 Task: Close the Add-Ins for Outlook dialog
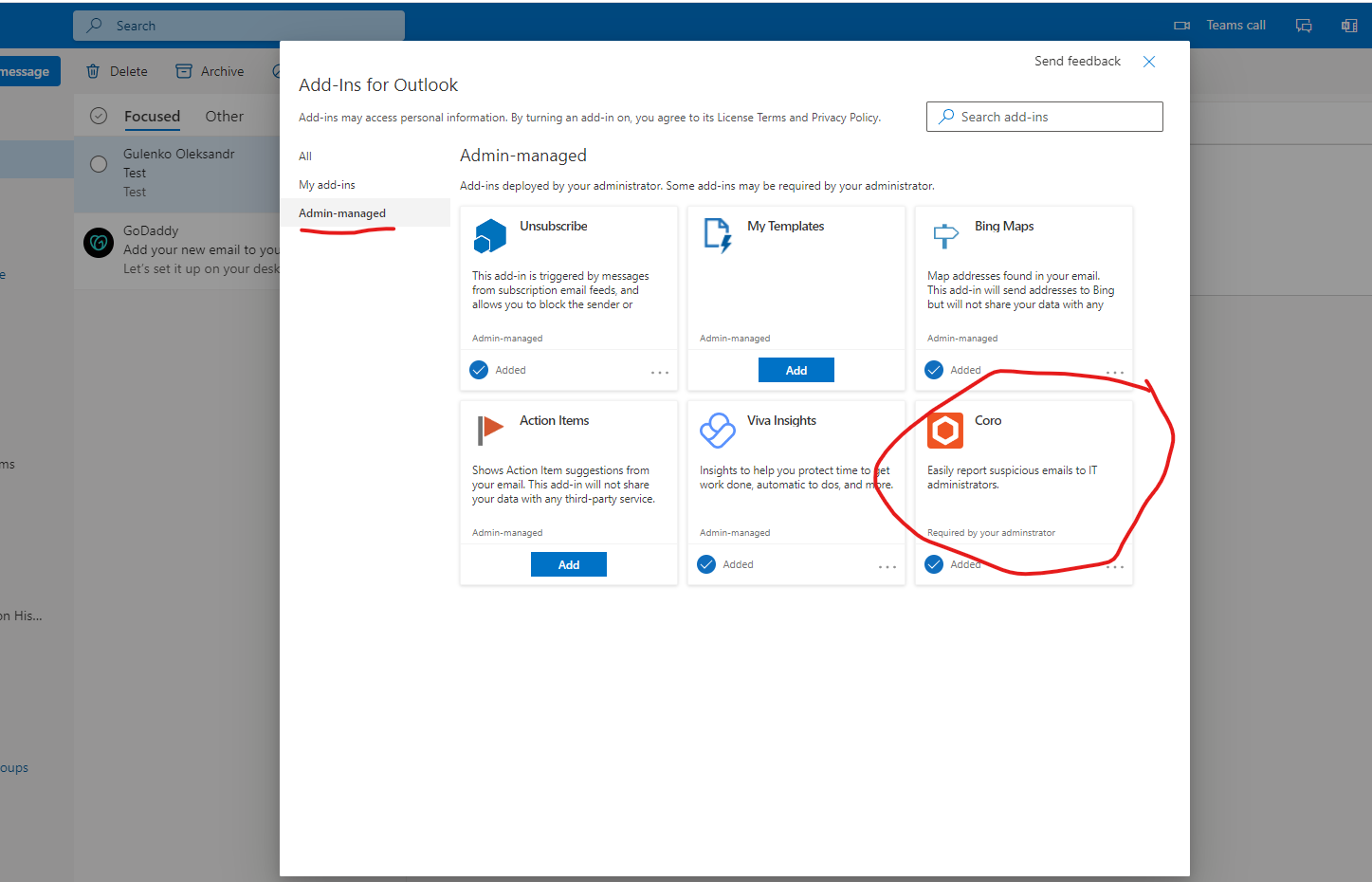[1149, 62]
